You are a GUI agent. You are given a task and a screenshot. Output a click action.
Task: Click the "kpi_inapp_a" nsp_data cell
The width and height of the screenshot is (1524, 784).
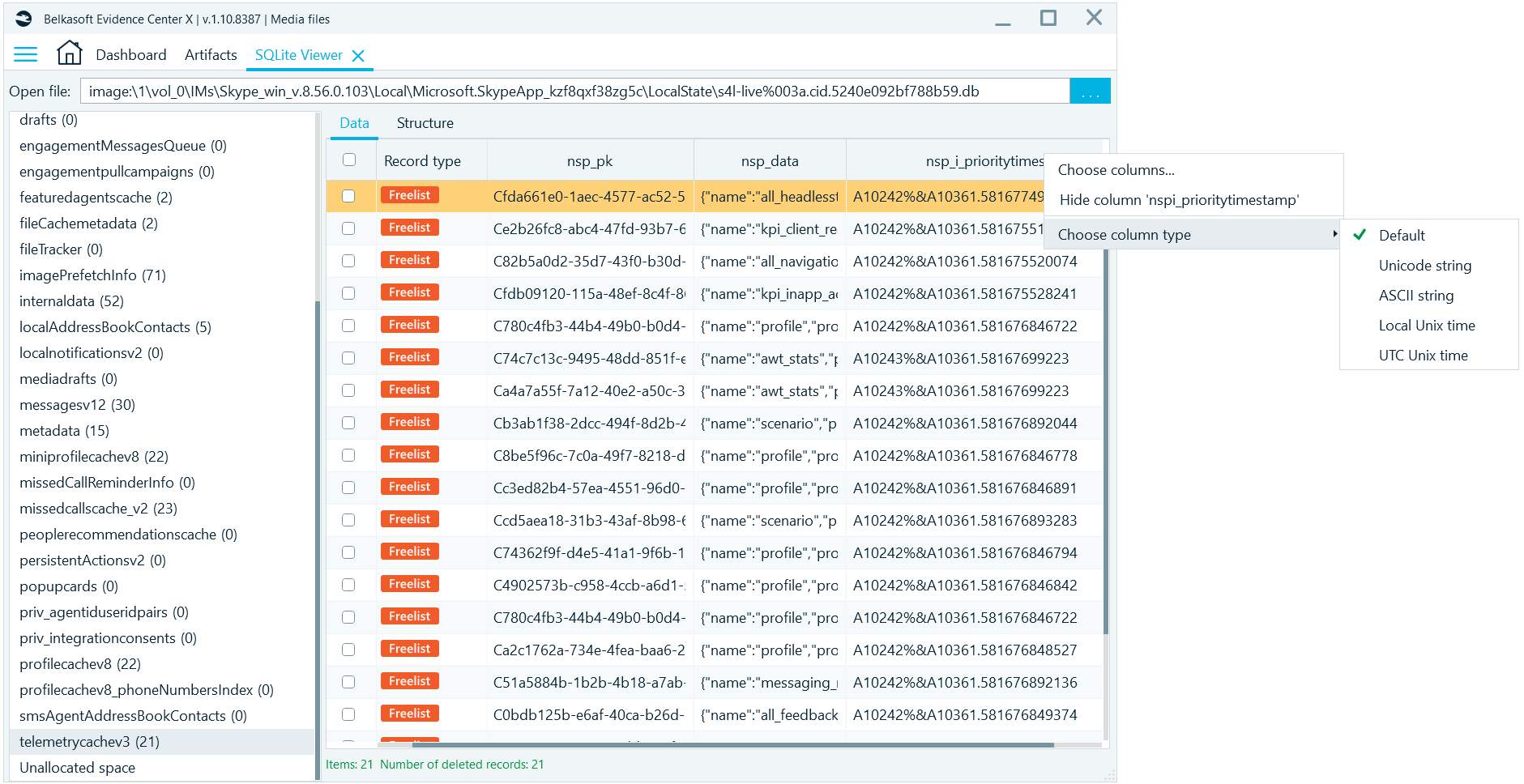(770, 294)
